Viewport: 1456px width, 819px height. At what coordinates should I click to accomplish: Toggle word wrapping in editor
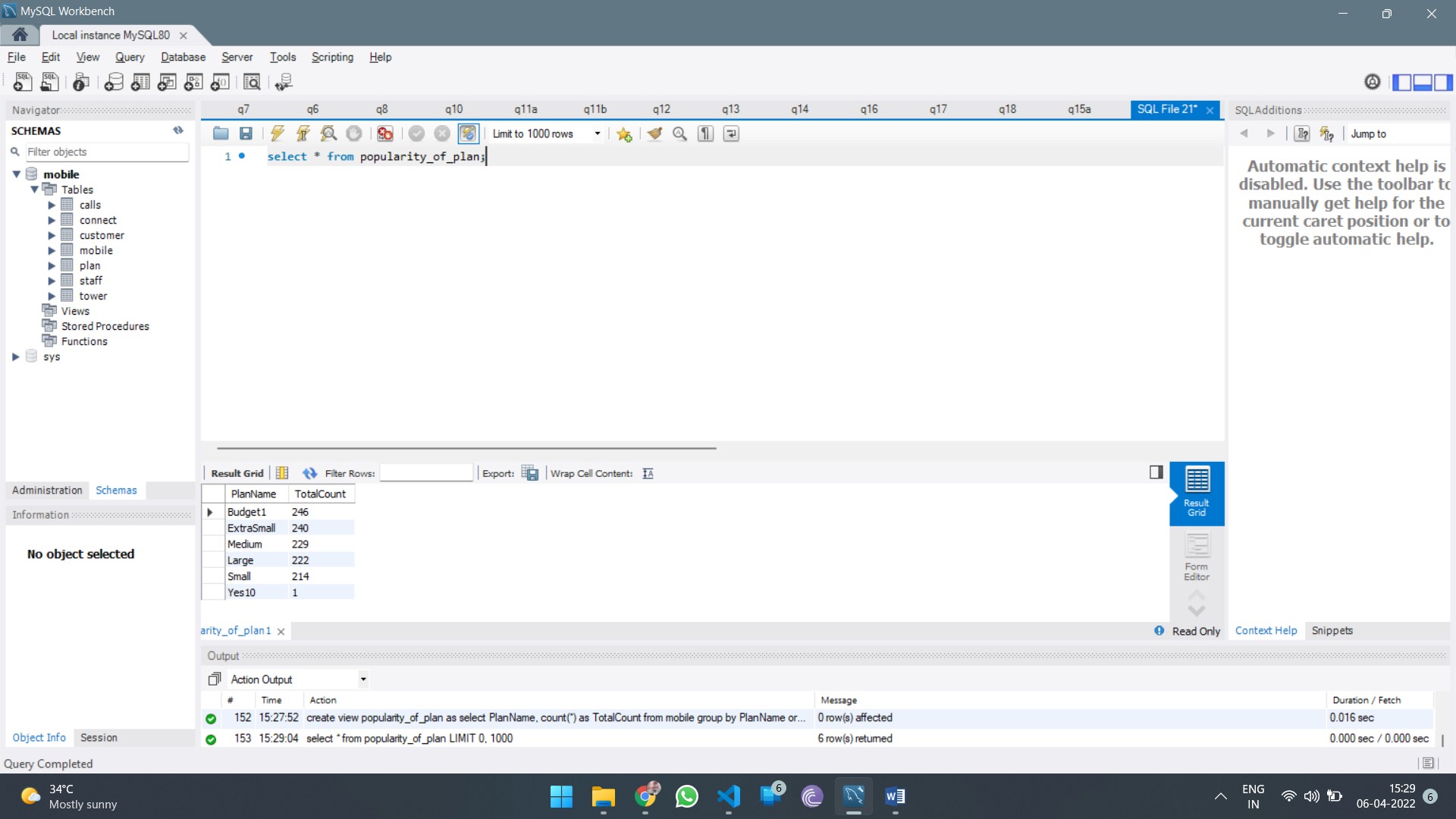click(731, 133)
